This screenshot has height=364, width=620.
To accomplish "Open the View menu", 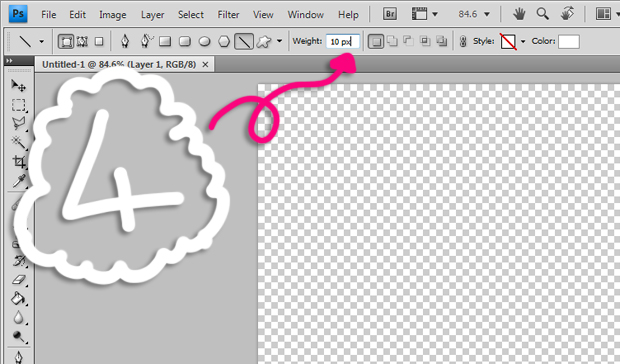I will coord(263,15).
